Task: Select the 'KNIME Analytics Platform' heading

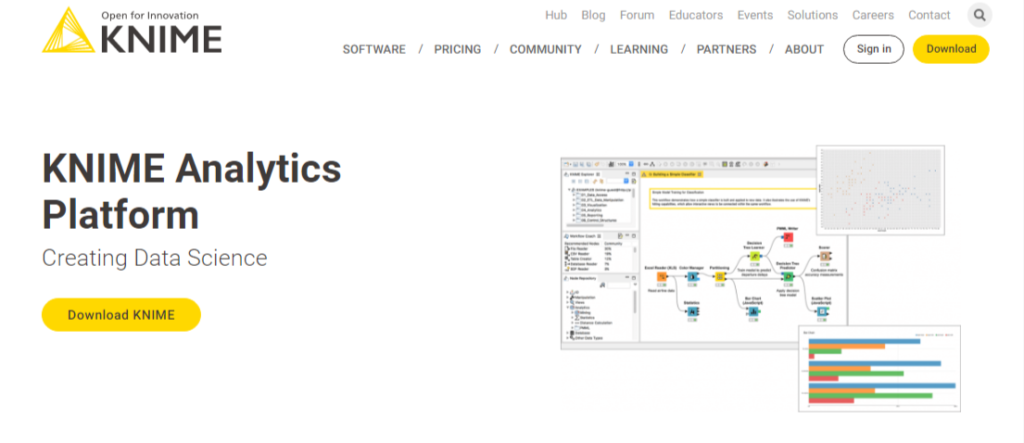Action: [191, 191]
